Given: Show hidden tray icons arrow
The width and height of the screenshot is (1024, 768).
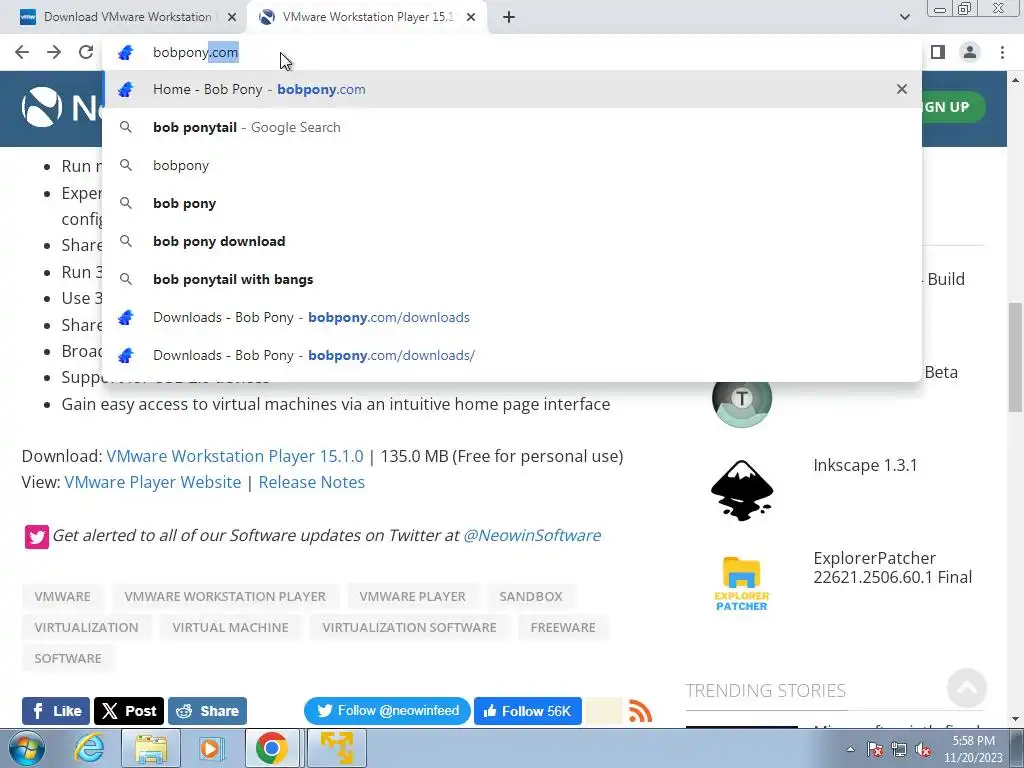Looking at the screenshot, I should pos(850,749).
